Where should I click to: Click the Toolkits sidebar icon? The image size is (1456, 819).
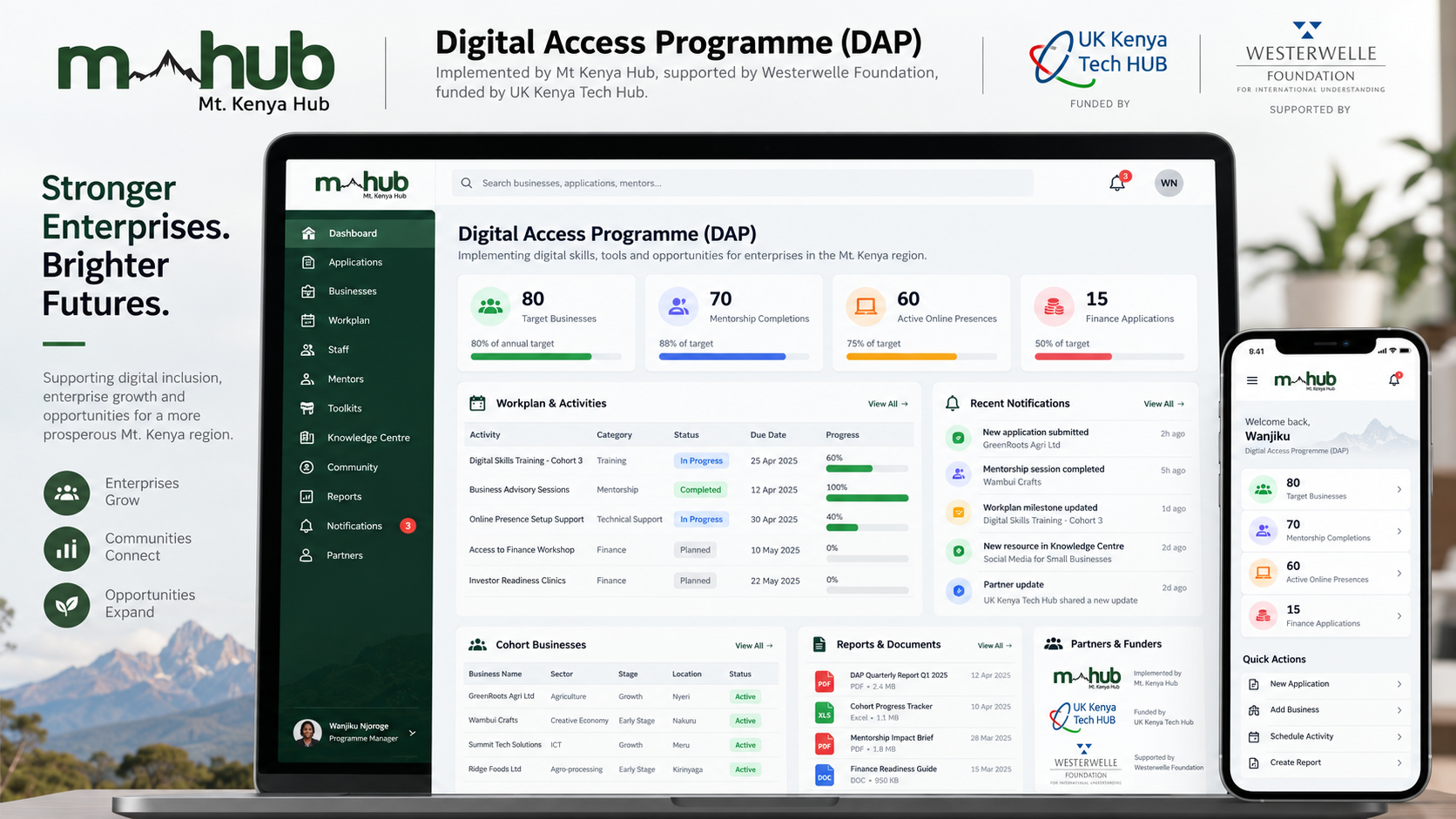pyautogui.click(x=307, y=408)
